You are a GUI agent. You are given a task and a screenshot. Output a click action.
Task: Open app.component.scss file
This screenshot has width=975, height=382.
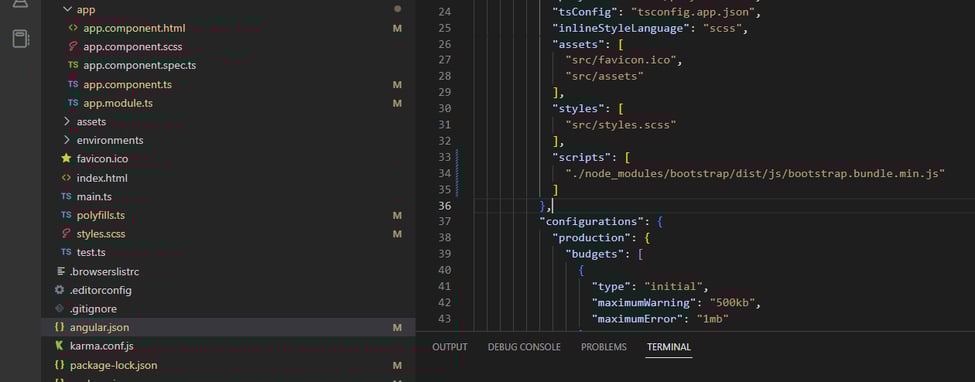(132, 47)
